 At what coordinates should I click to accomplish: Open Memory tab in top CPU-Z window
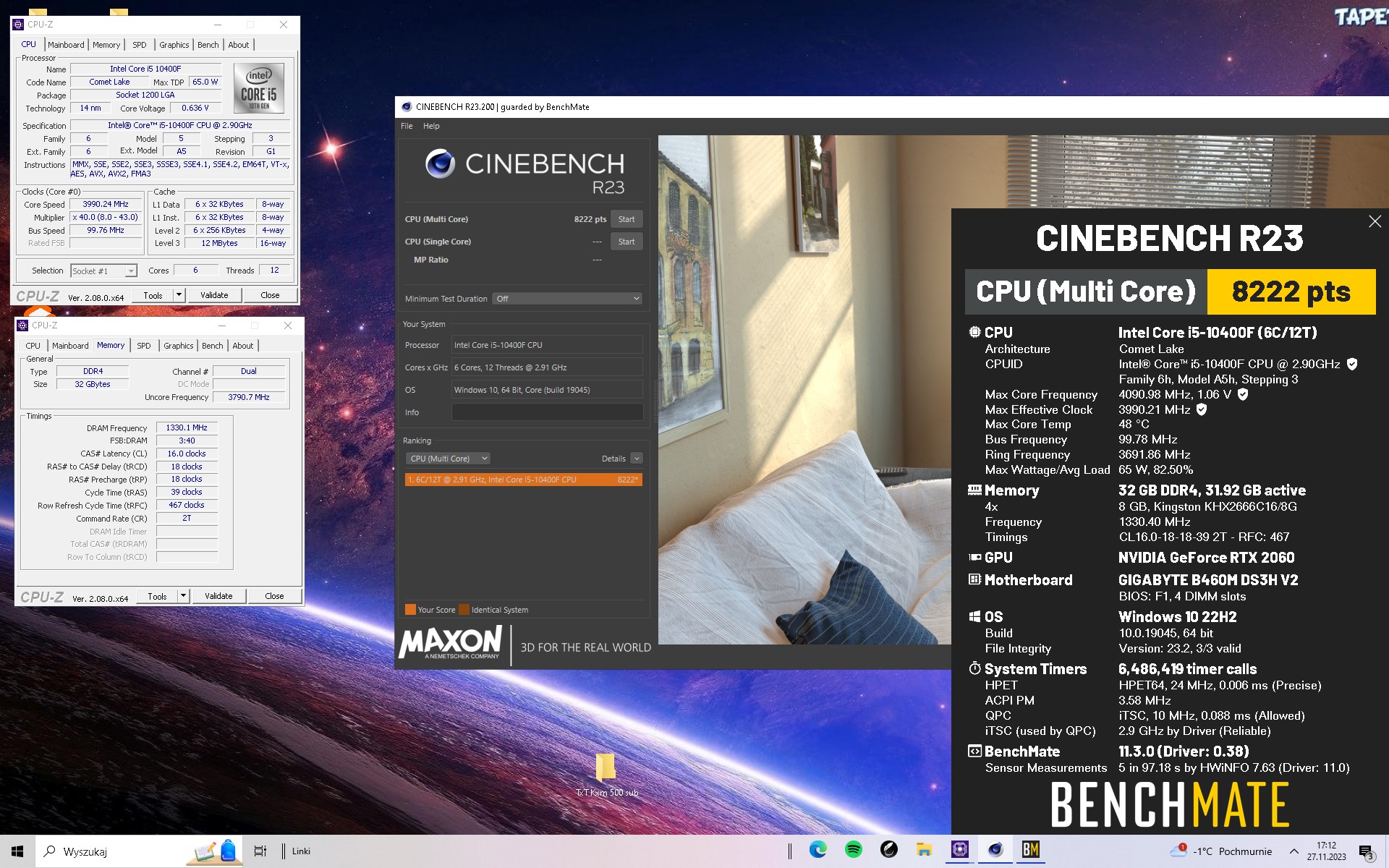coord(106,45)
